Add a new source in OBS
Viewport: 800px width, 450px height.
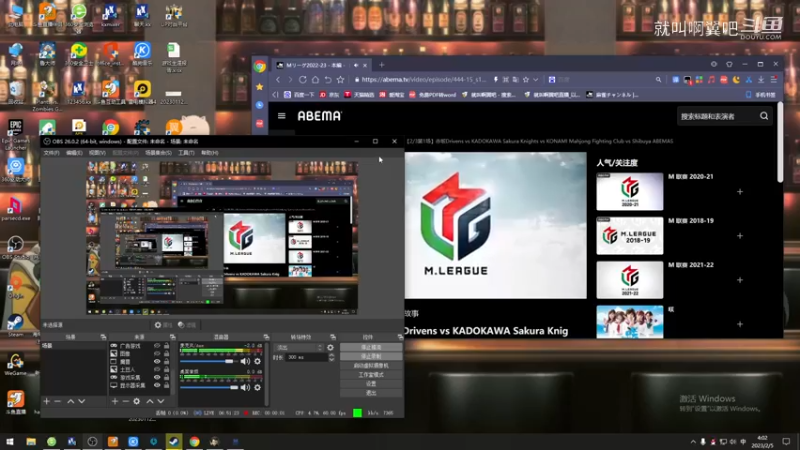(x=115, y=402)
